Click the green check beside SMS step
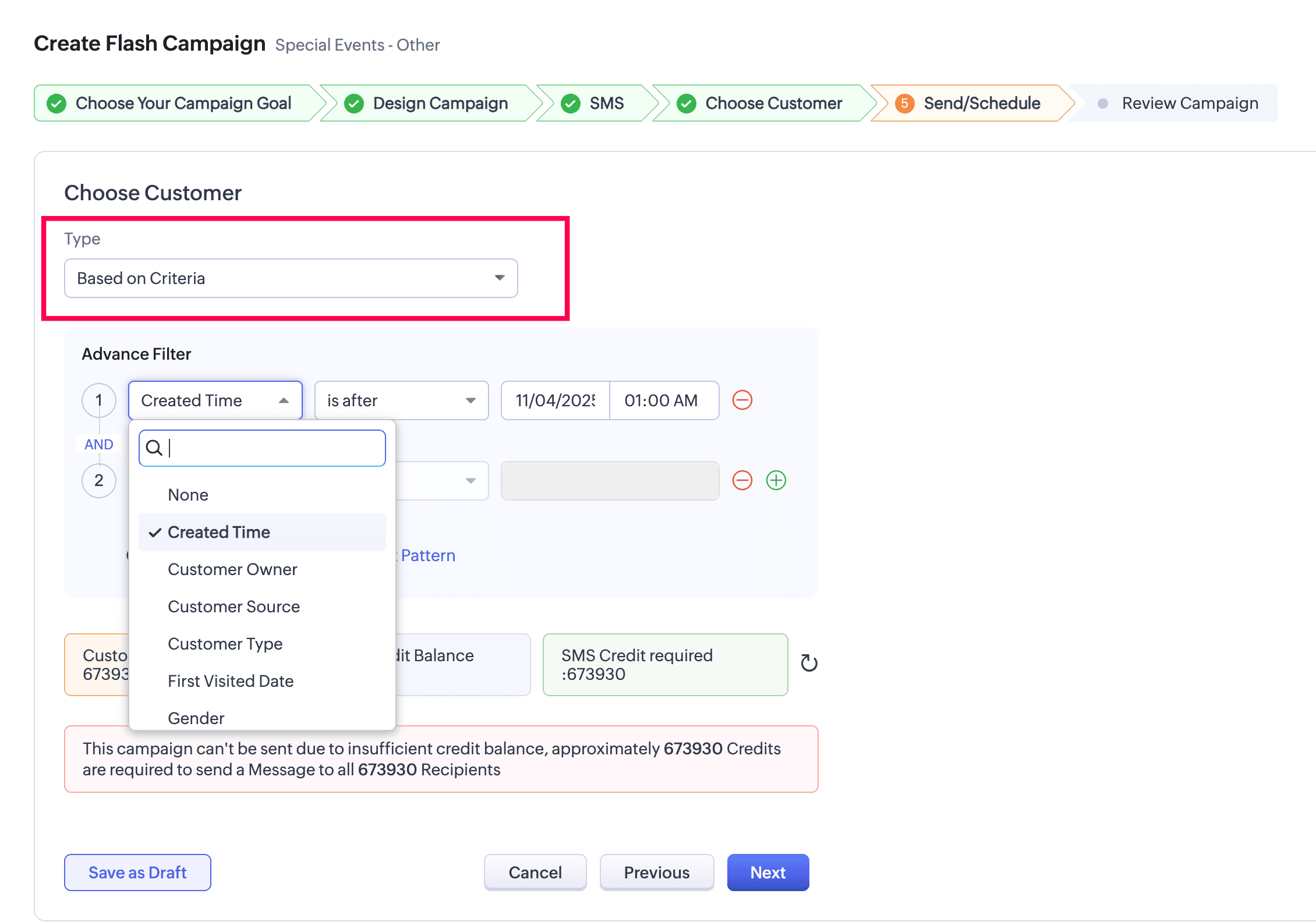1316x922 pixels. [x=571, y=104]
